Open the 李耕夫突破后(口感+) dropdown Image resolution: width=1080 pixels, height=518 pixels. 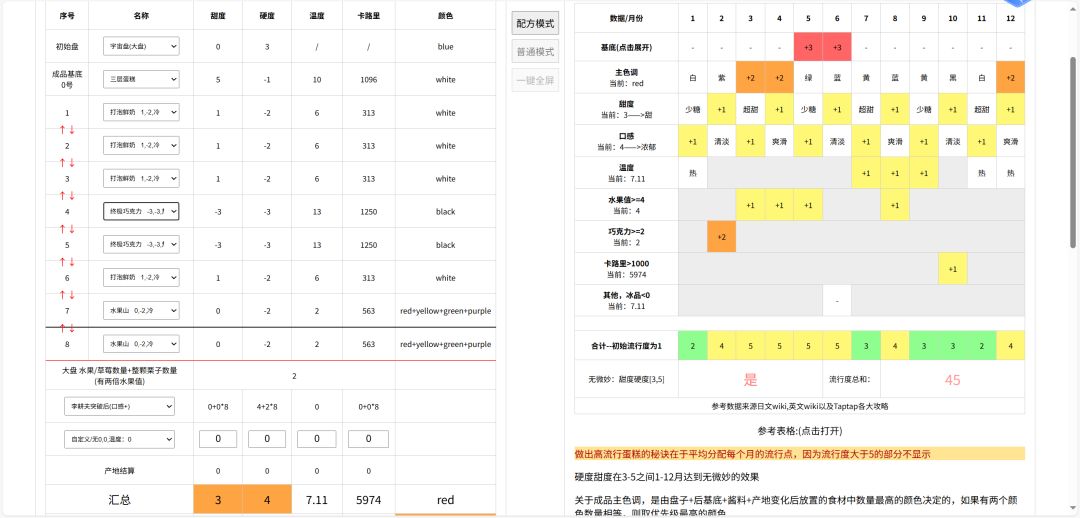click(x=119, y=406)
